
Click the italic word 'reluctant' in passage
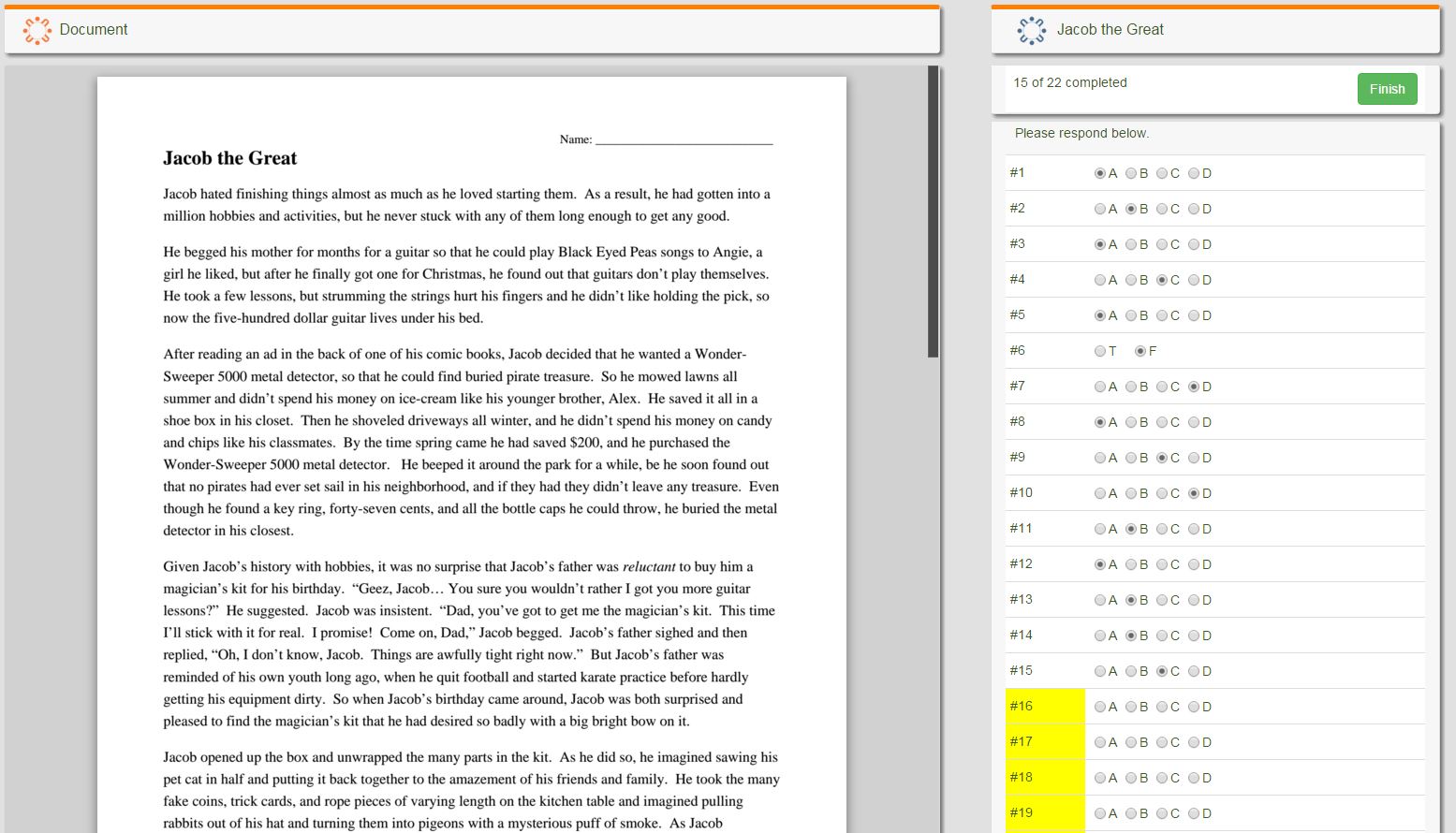tap(649, 566)
